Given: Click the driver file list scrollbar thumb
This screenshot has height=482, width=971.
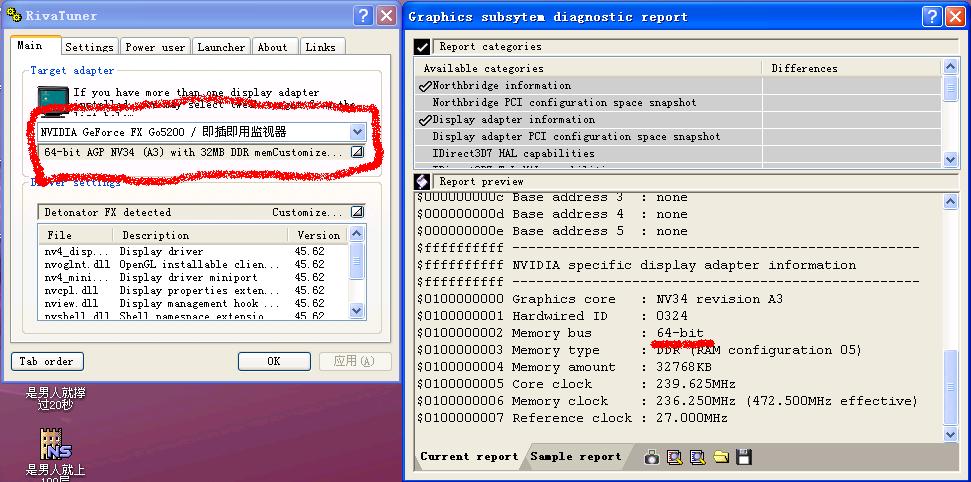Looking at the screenshot, I should tap(357, 261).
